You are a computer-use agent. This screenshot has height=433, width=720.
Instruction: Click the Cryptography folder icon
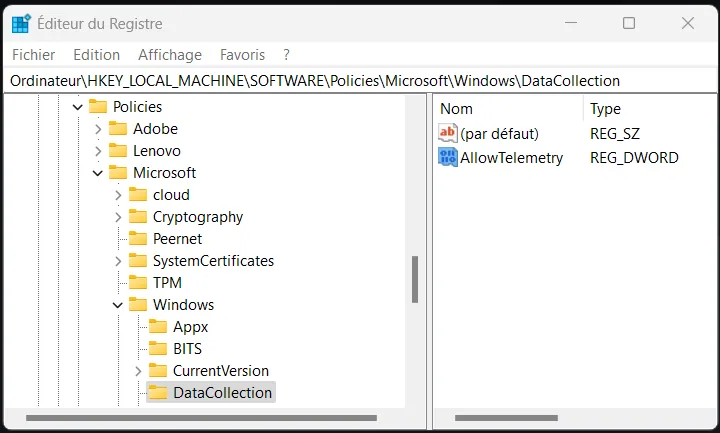(x=138, y=217)
